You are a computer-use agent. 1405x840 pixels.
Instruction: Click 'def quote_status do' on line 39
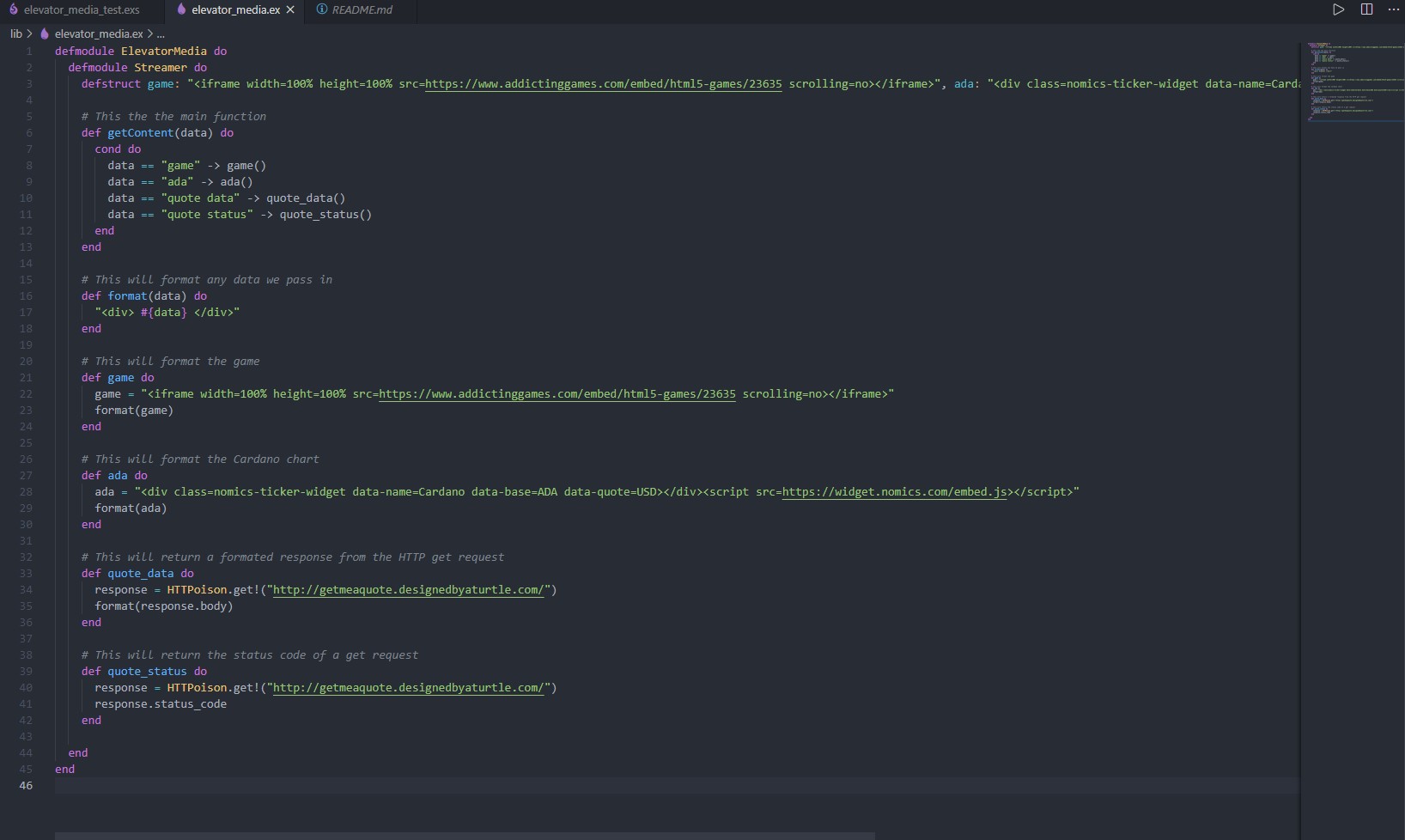tap(144, 672)
